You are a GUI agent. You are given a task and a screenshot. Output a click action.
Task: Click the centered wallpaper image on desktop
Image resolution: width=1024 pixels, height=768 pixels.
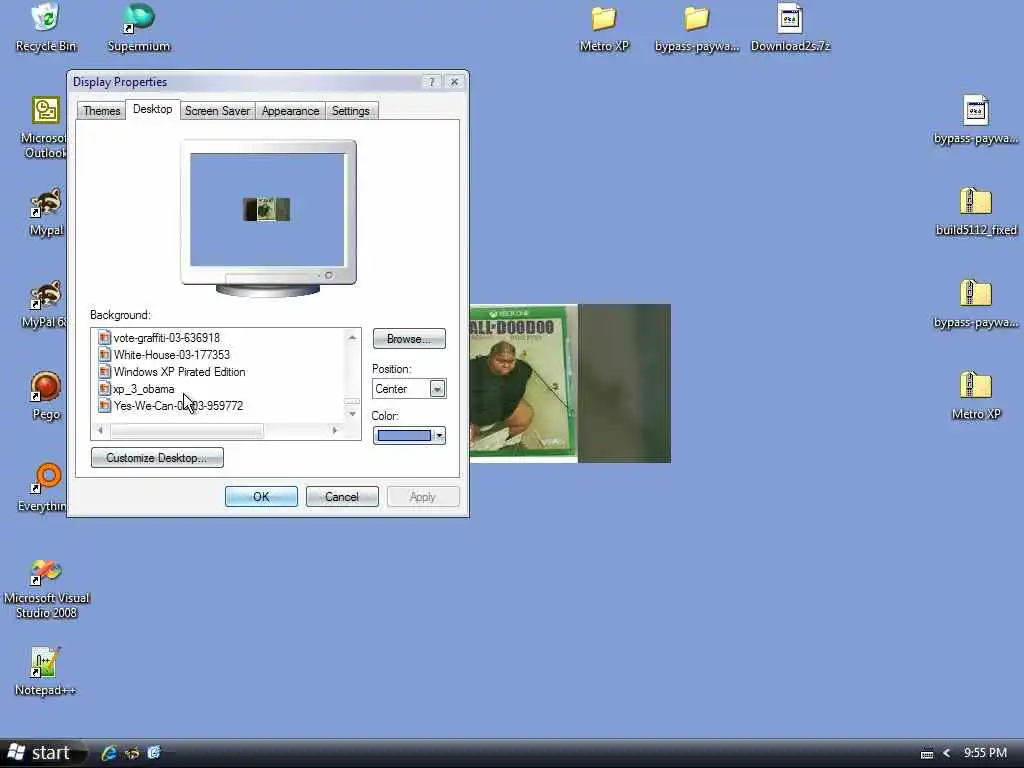(x=569, y=383)
